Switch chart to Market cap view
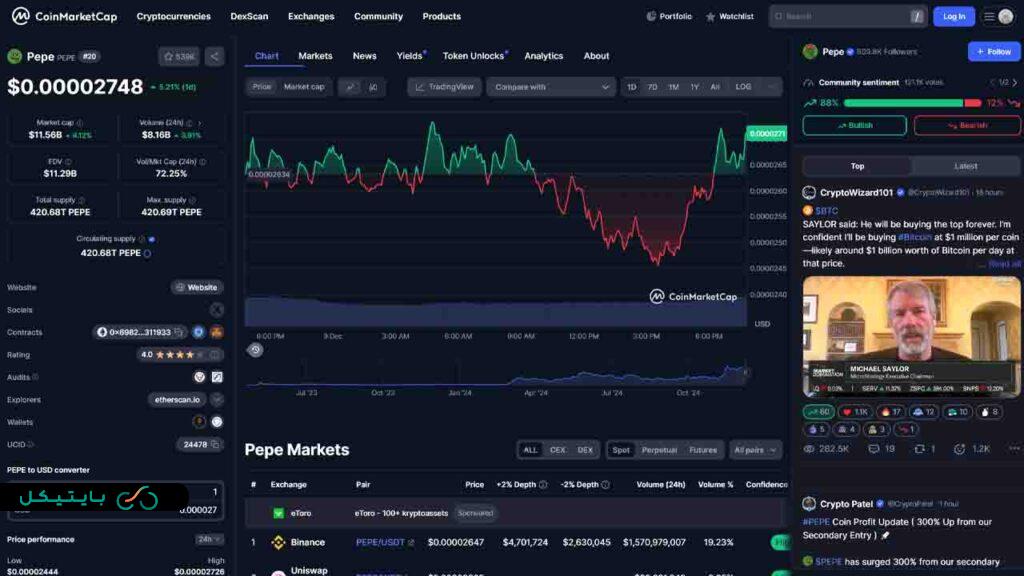The width and height of the screenshot is (1024, 576). (x=304, y=87)
